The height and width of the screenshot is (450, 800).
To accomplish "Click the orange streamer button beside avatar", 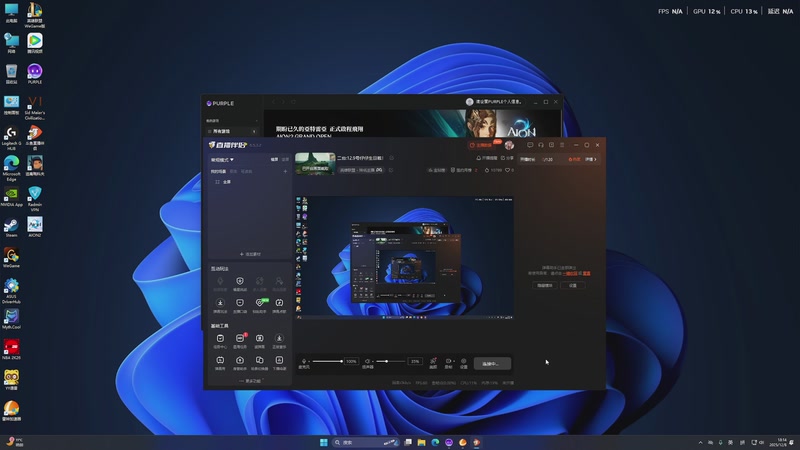I will pyautogui.click(x=482, y=145).
